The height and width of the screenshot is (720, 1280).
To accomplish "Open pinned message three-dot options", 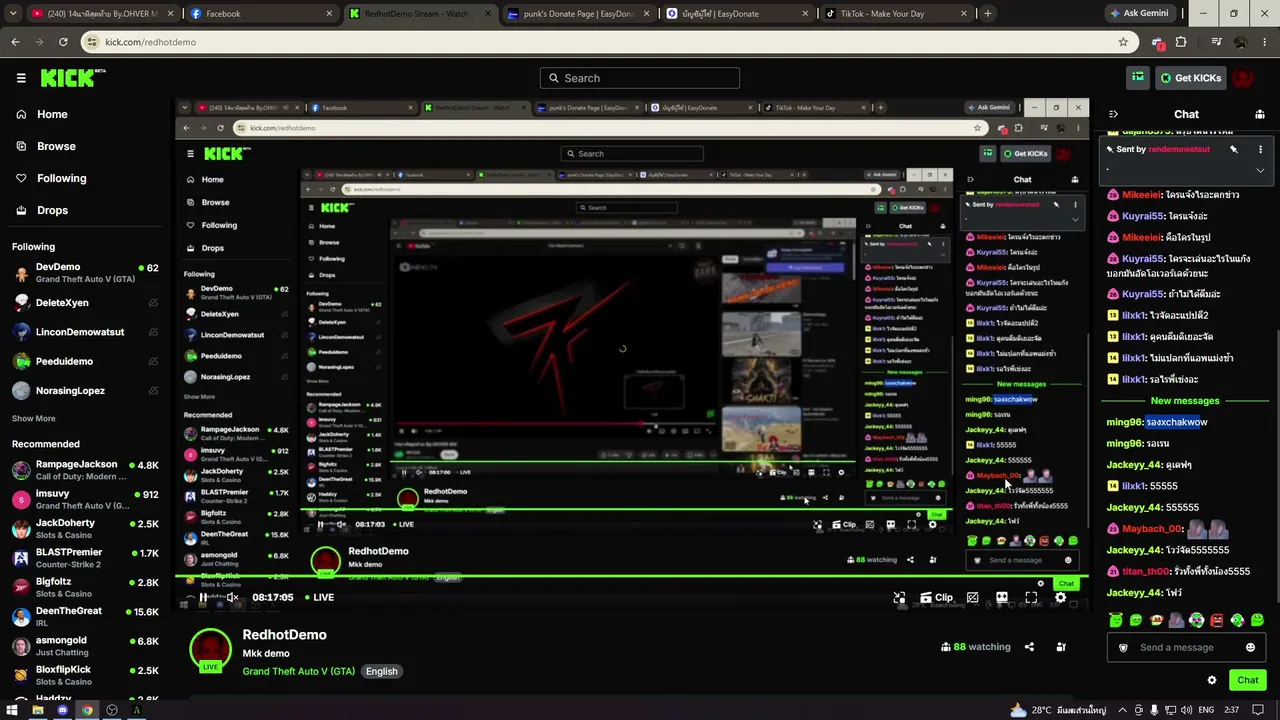I will coord(1260,149).
